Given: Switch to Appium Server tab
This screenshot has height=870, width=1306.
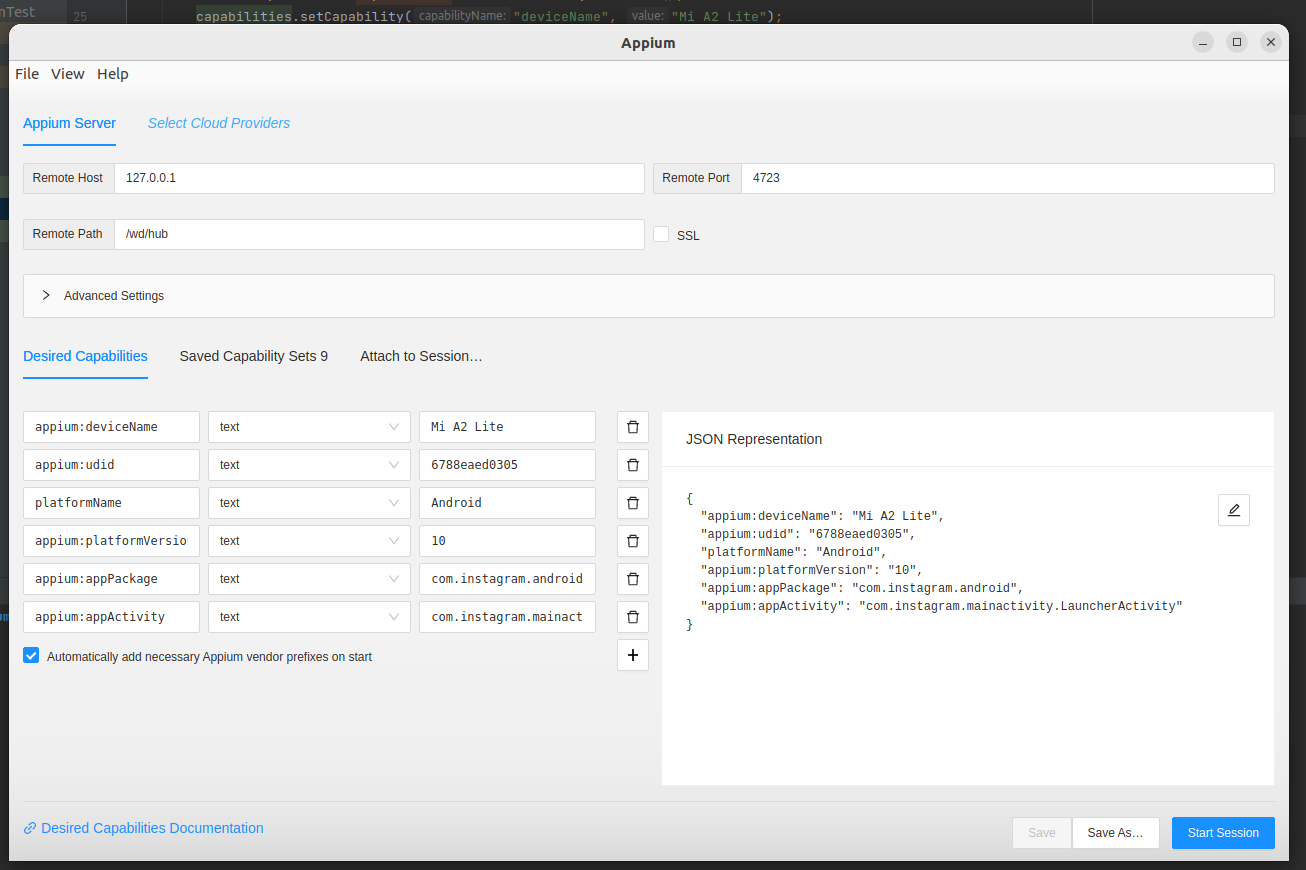Looking at the screenshot, I should click(70, 123).
